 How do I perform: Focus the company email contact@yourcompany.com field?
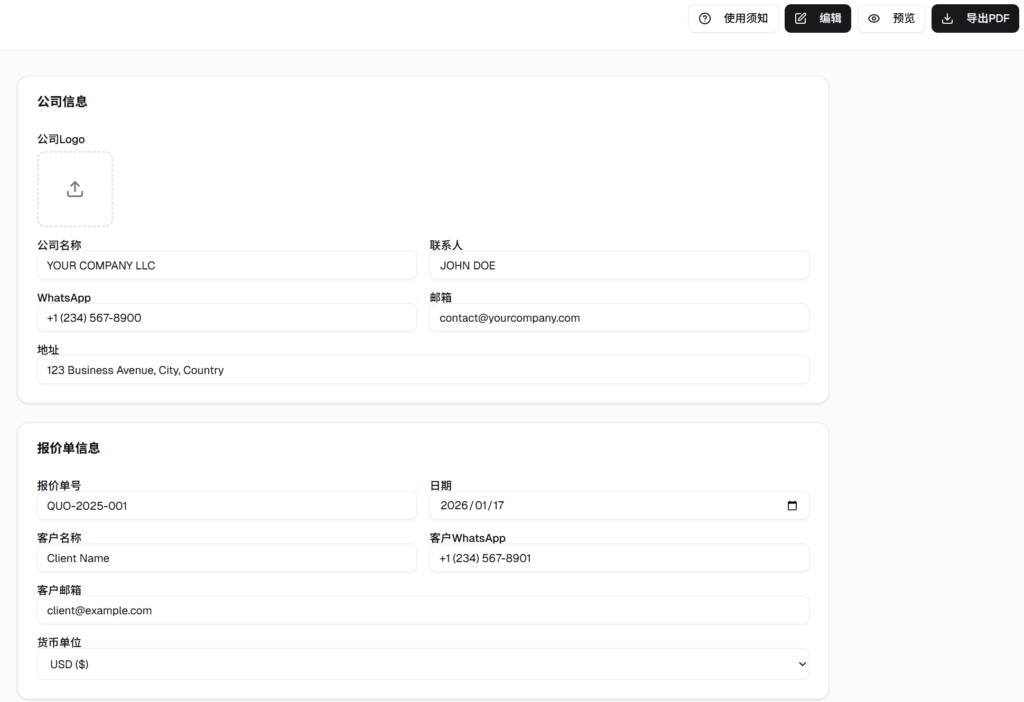[619, 318]
